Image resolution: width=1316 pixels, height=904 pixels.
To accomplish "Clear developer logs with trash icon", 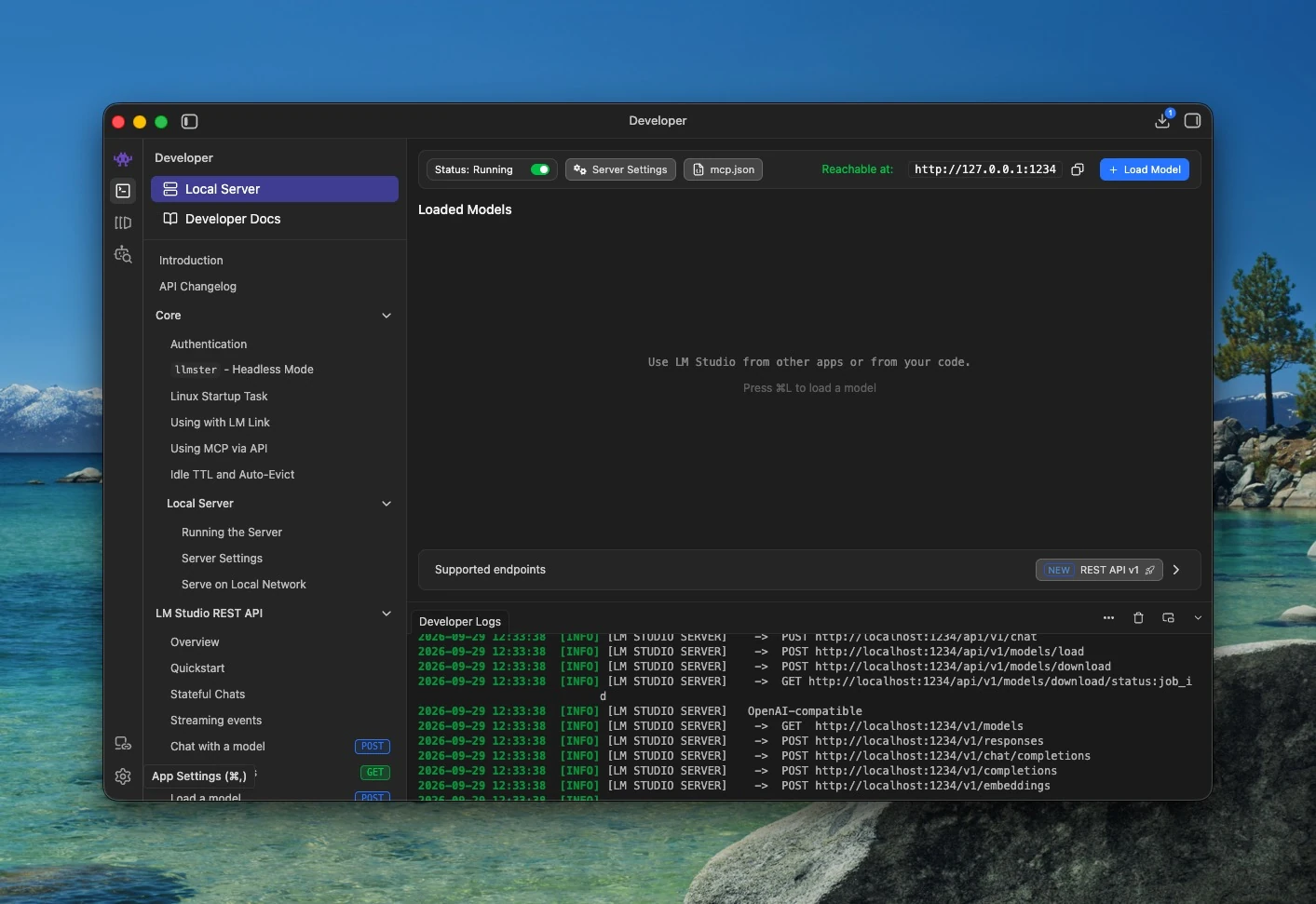I will pos(1138,618).
